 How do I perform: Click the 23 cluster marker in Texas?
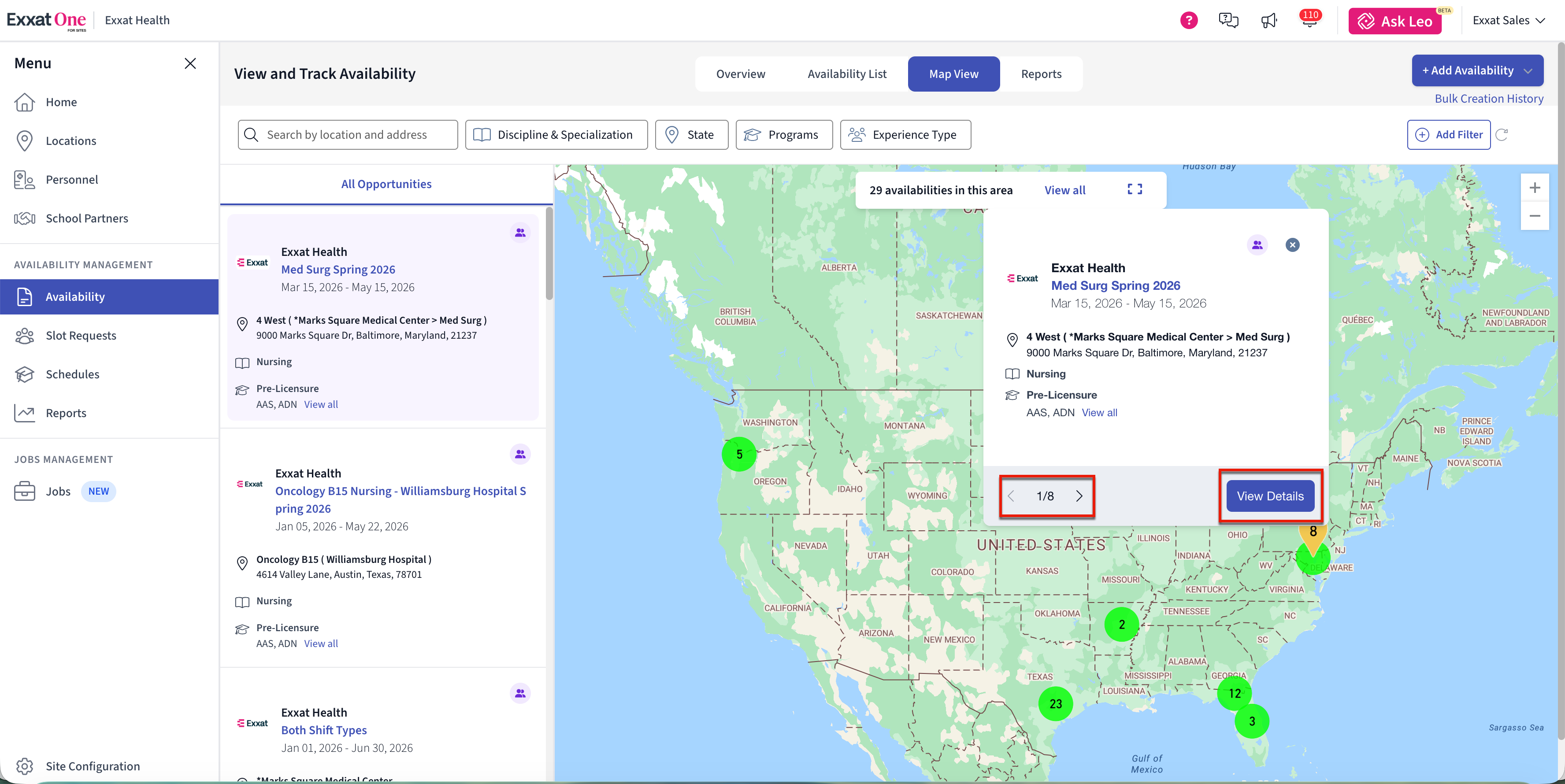1055,703
